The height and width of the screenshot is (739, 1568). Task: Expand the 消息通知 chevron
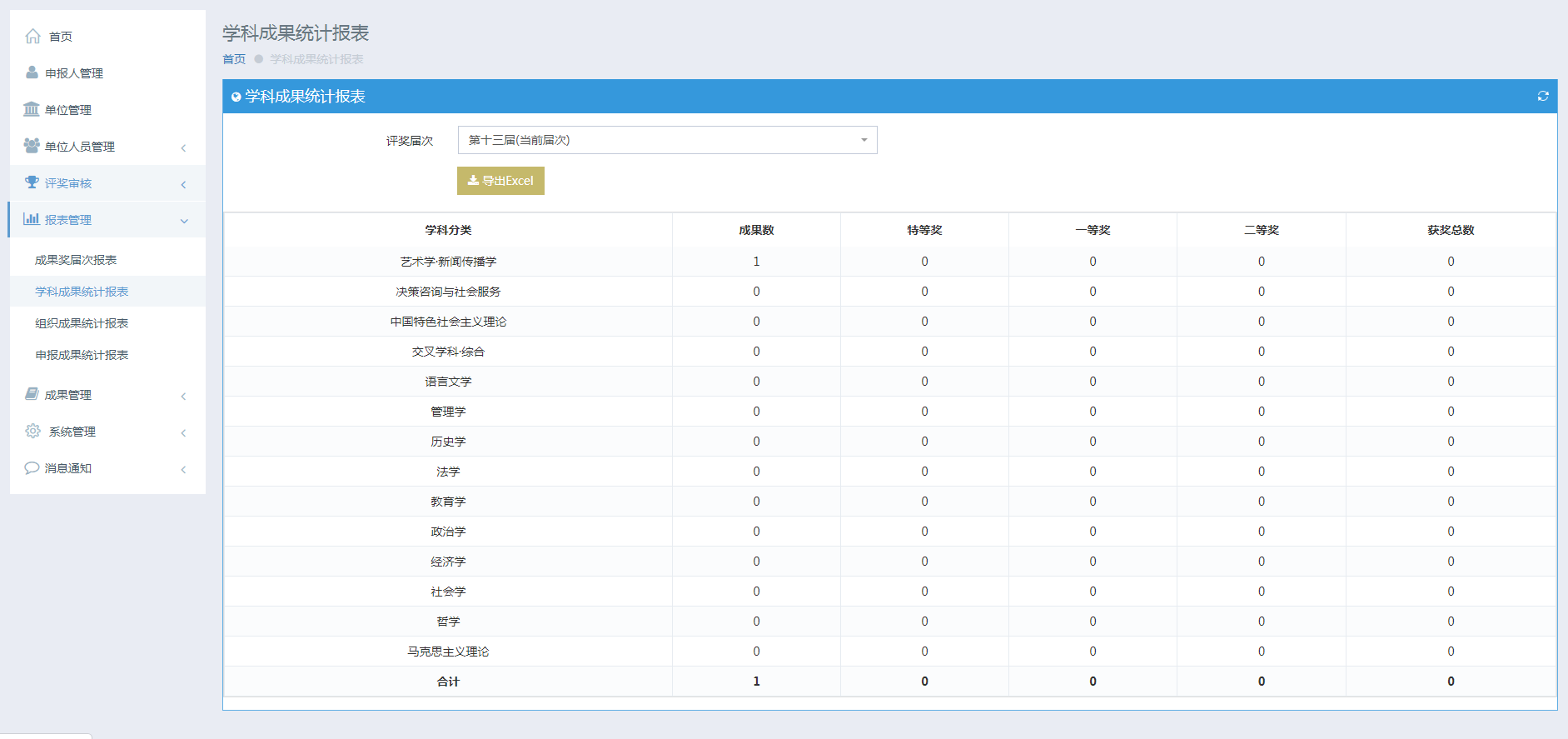pyautogui.click(x=183, y=469)
